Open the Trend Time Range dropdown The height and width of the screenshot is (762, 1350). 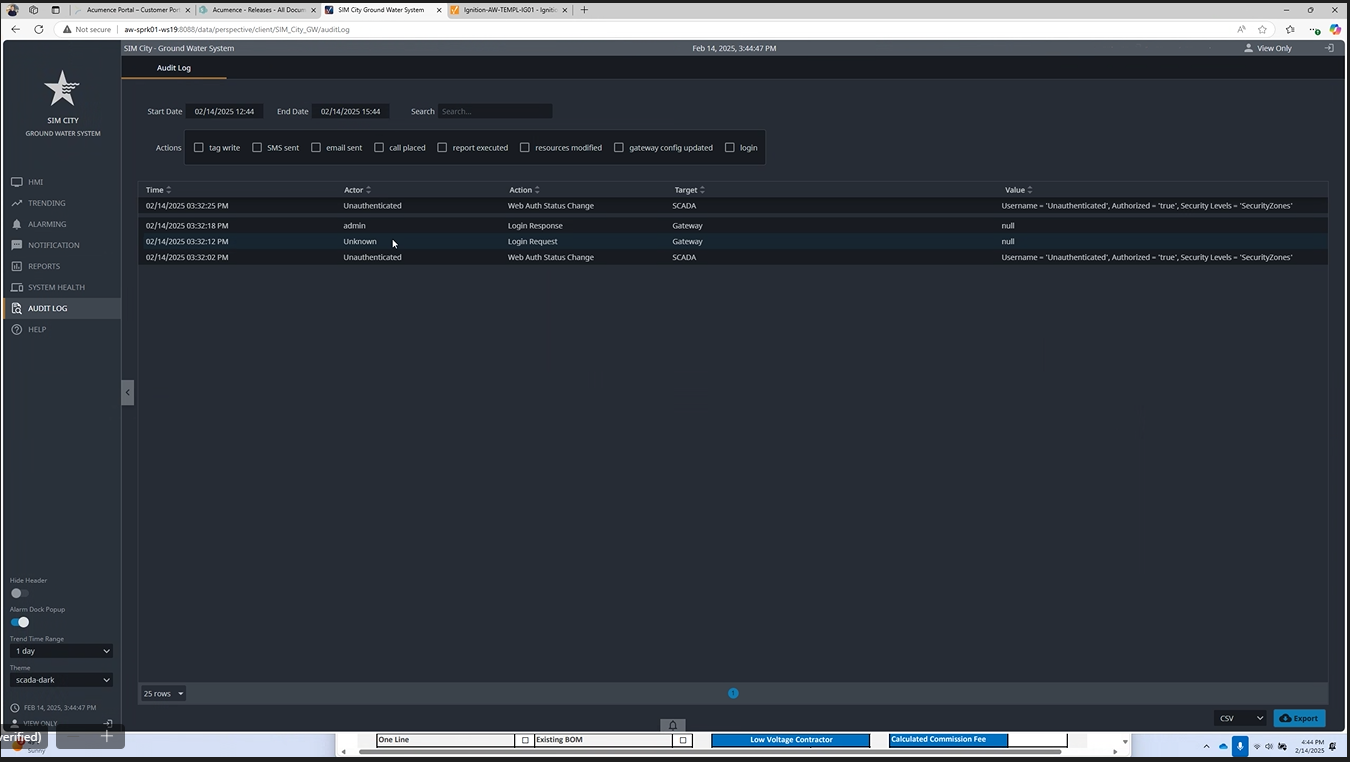tap(61, 651)
